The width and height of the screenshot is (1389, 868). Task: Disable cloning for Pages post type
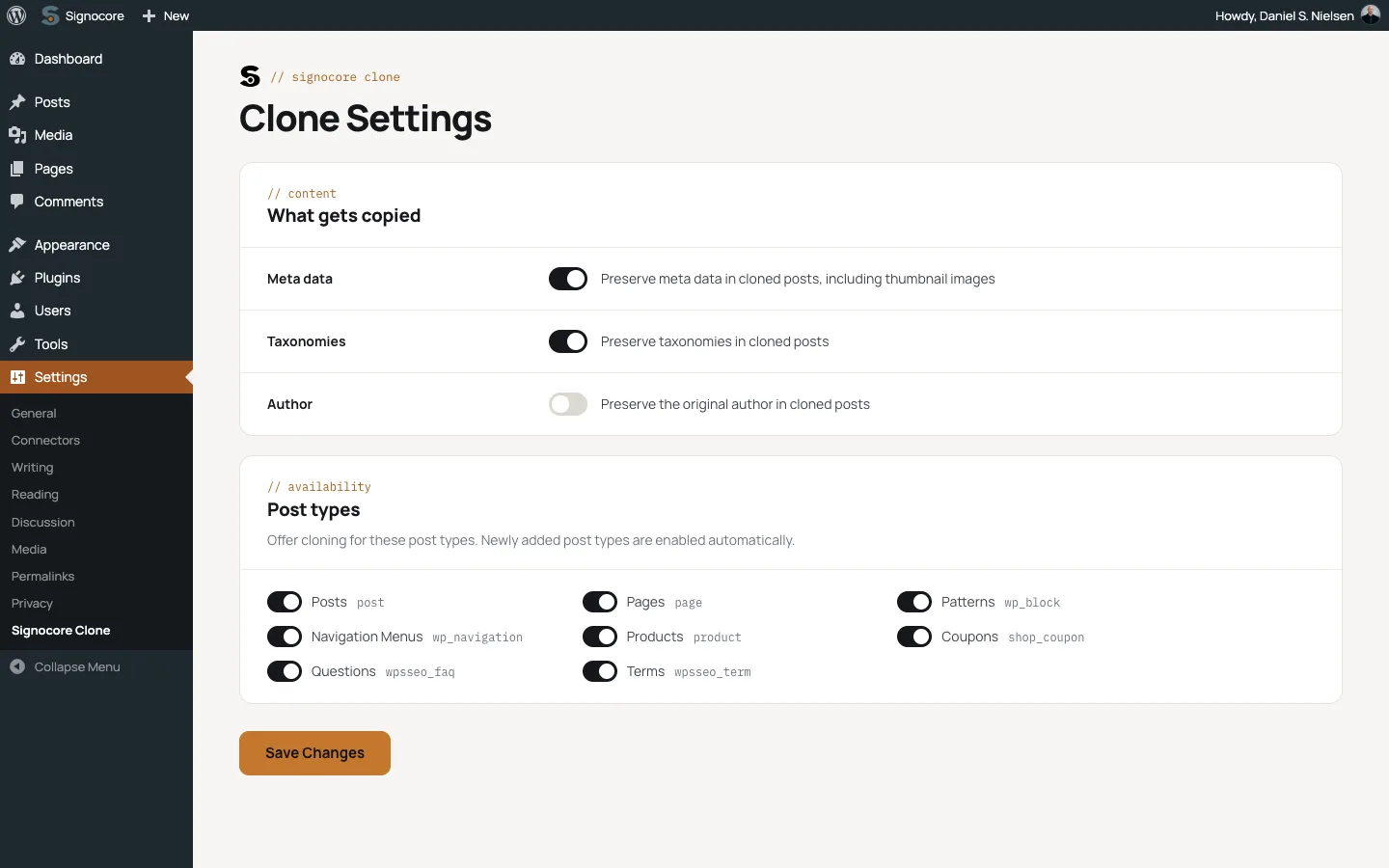(x=600, y=602)
